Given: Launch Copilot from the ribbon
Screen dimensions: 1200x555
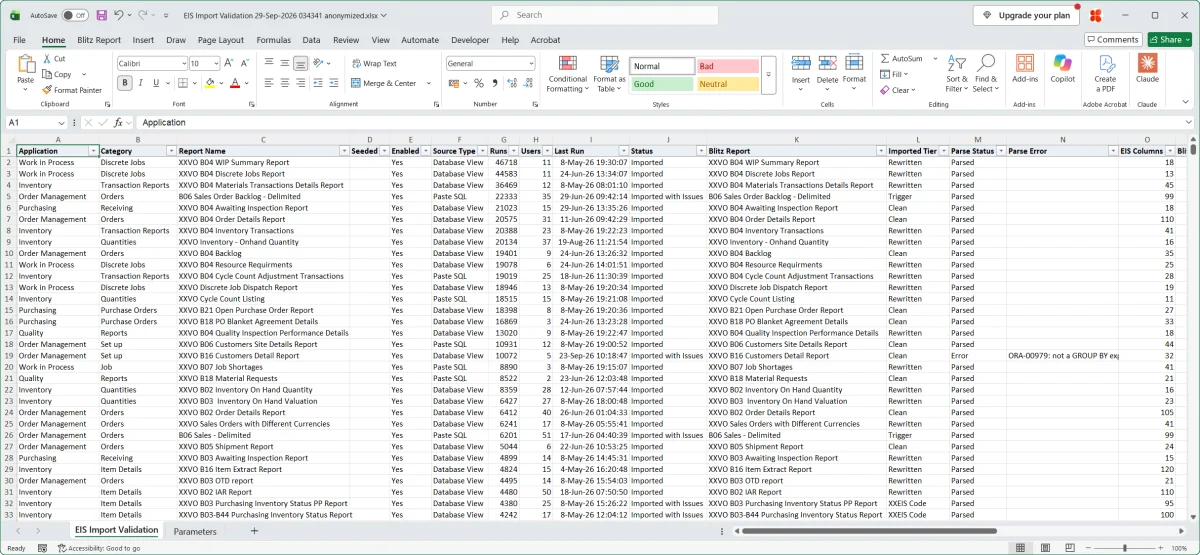Looking at the screenshot, I should (x=1063, y=69).
